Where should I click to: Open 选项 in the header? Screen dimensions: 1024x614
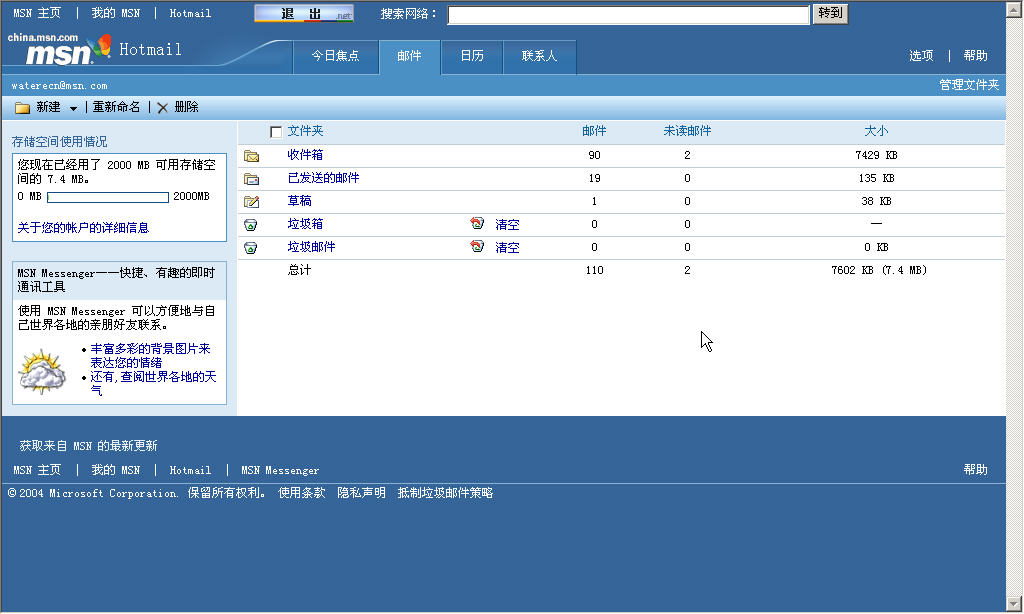click(x=921, y=56)
